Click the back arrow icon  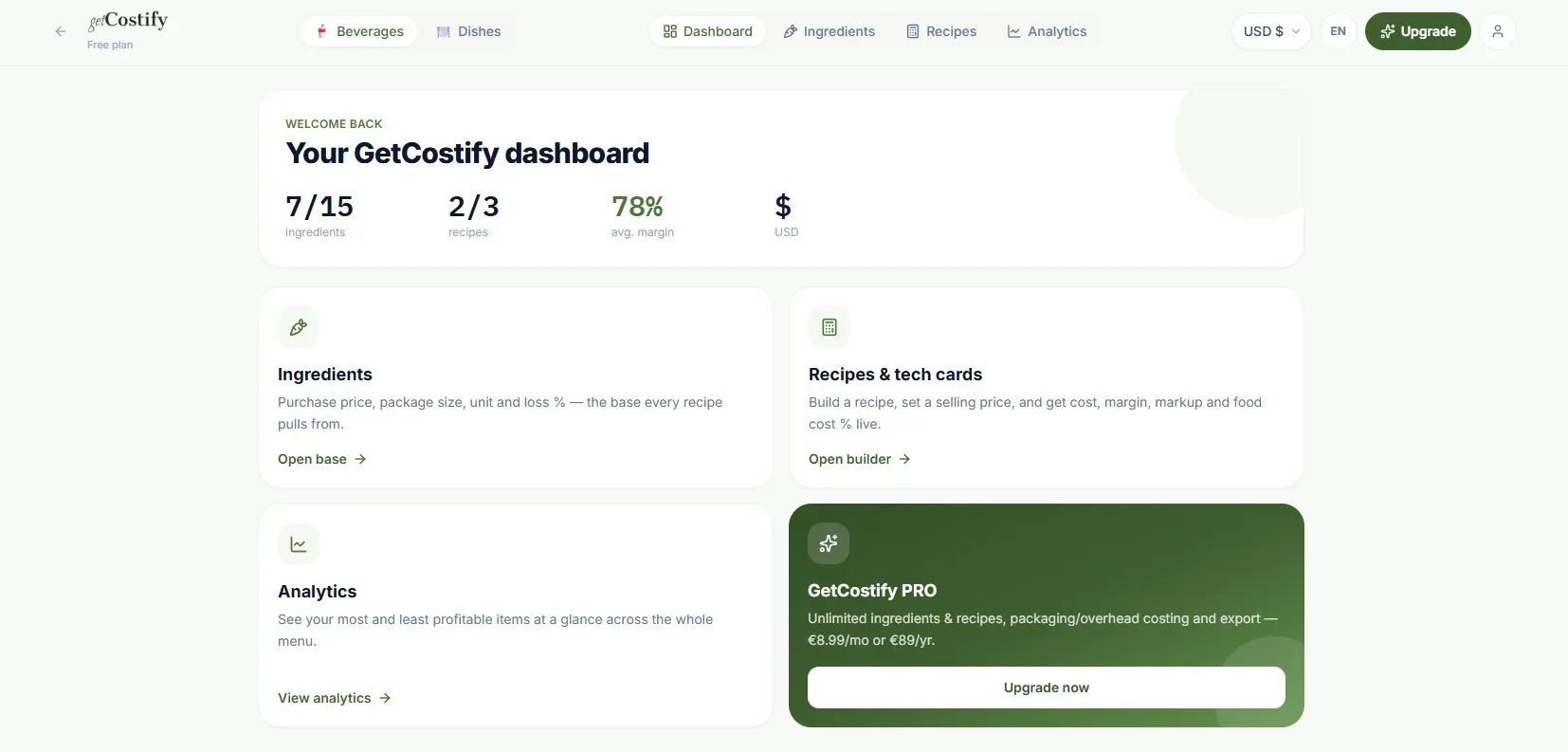[x=61, y=31]
